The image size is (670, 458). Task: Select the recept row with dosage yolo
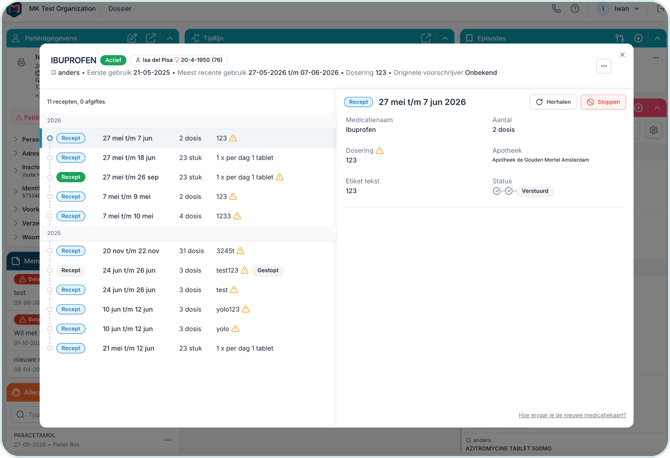188,329
